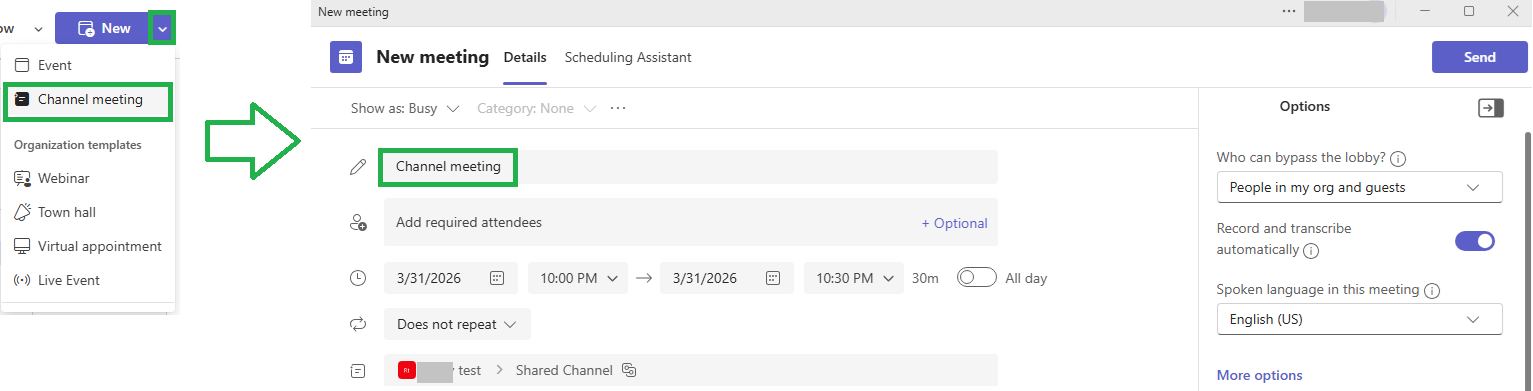Open the end date calendar picker icon
The height and width of the screenshot is (391, 1533).
coord(773,278)
